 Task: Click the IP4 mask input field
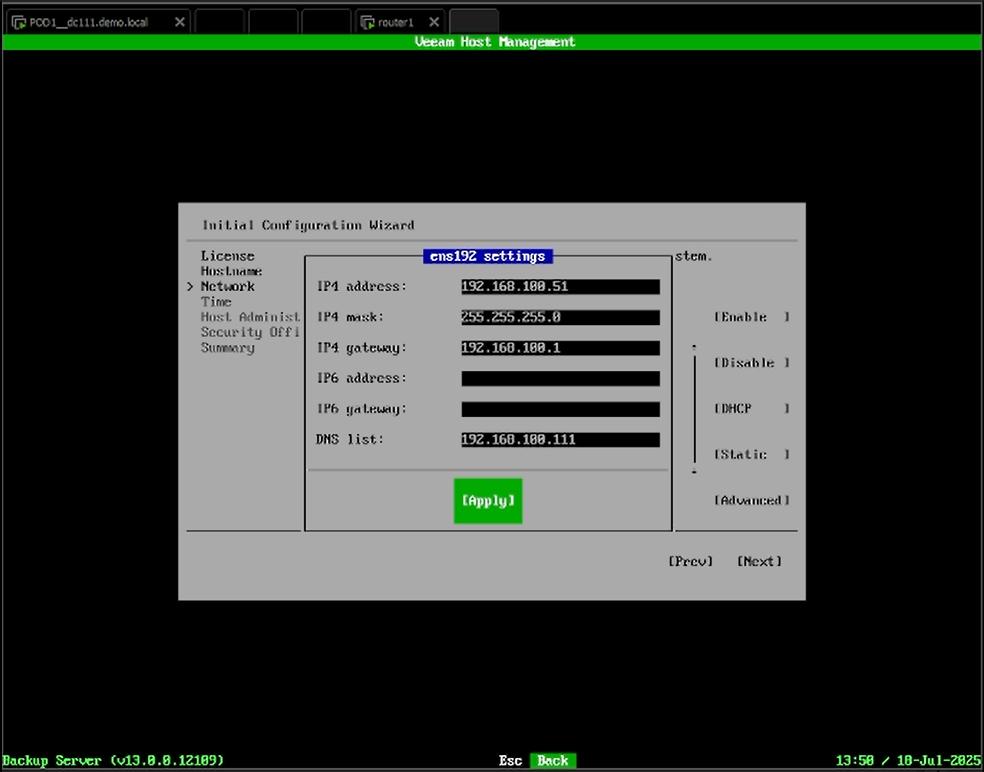(560, 318)
